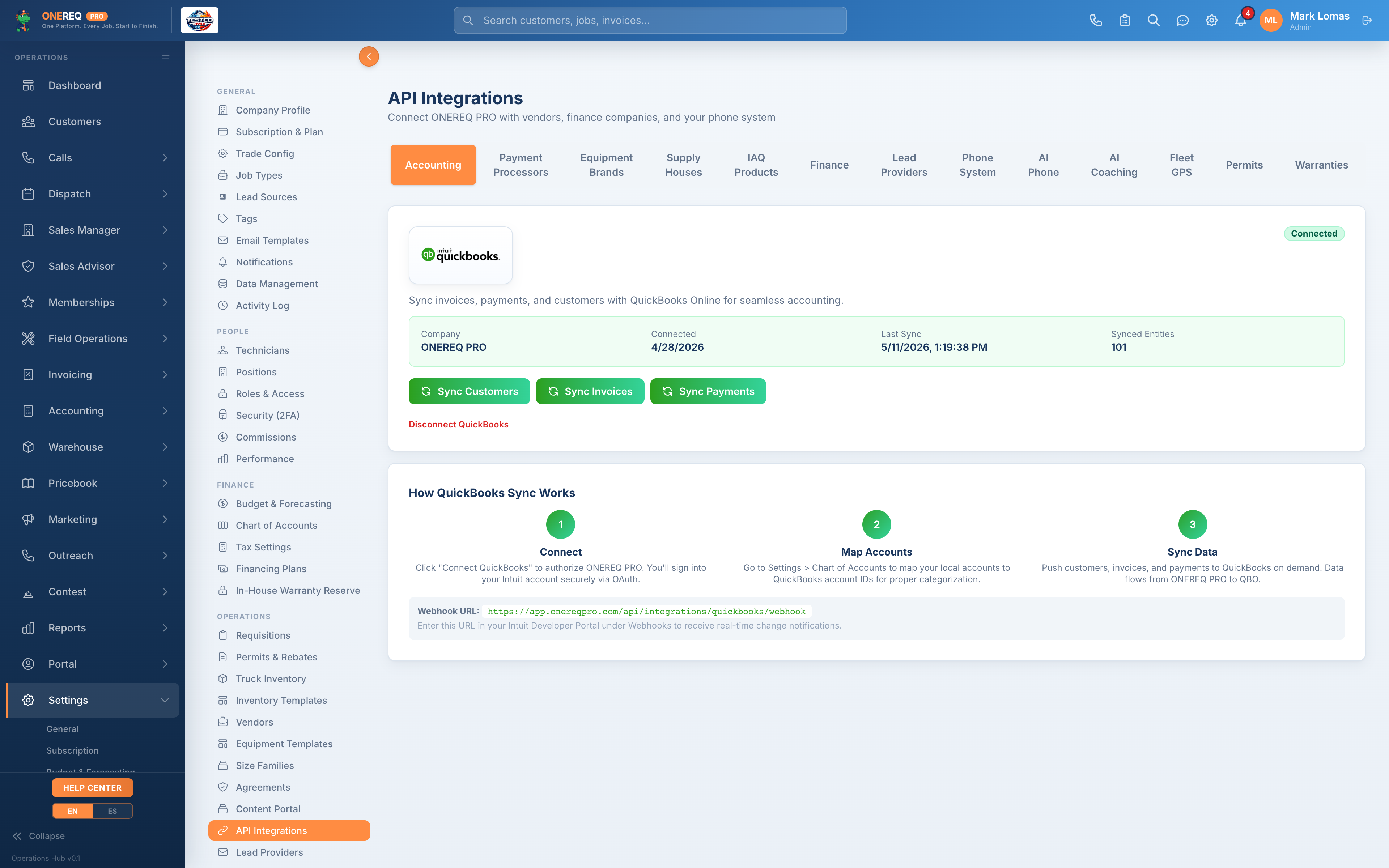Expand the Invoicing sidebar menu
This screenshot has width=1389, height=868.
point(92,375)
